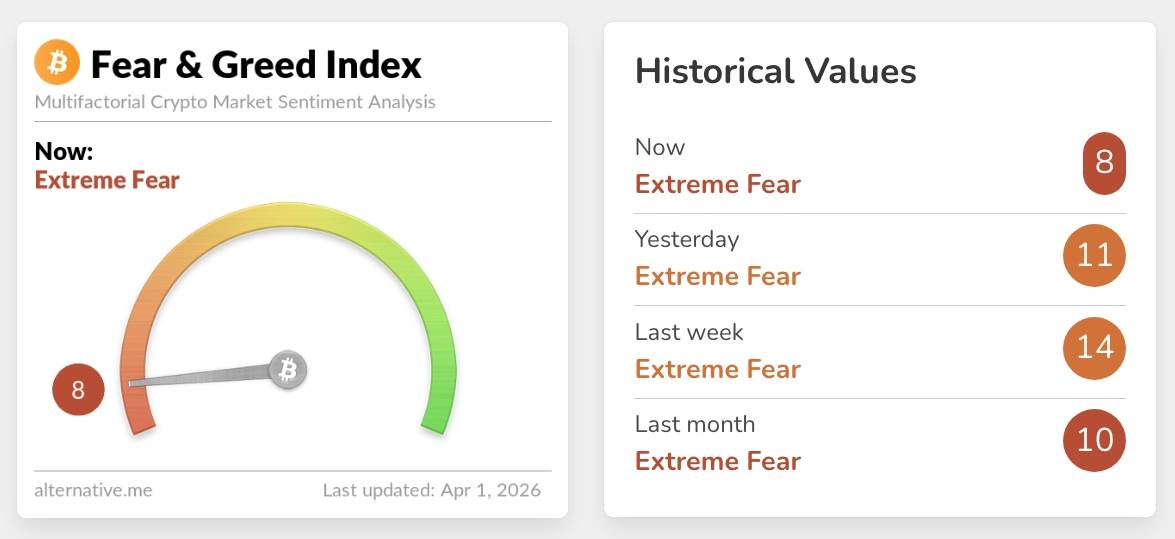Click the Bitcoin coin on gauge needle
This screenshot has height=539, width=1175.
point(288,370)
